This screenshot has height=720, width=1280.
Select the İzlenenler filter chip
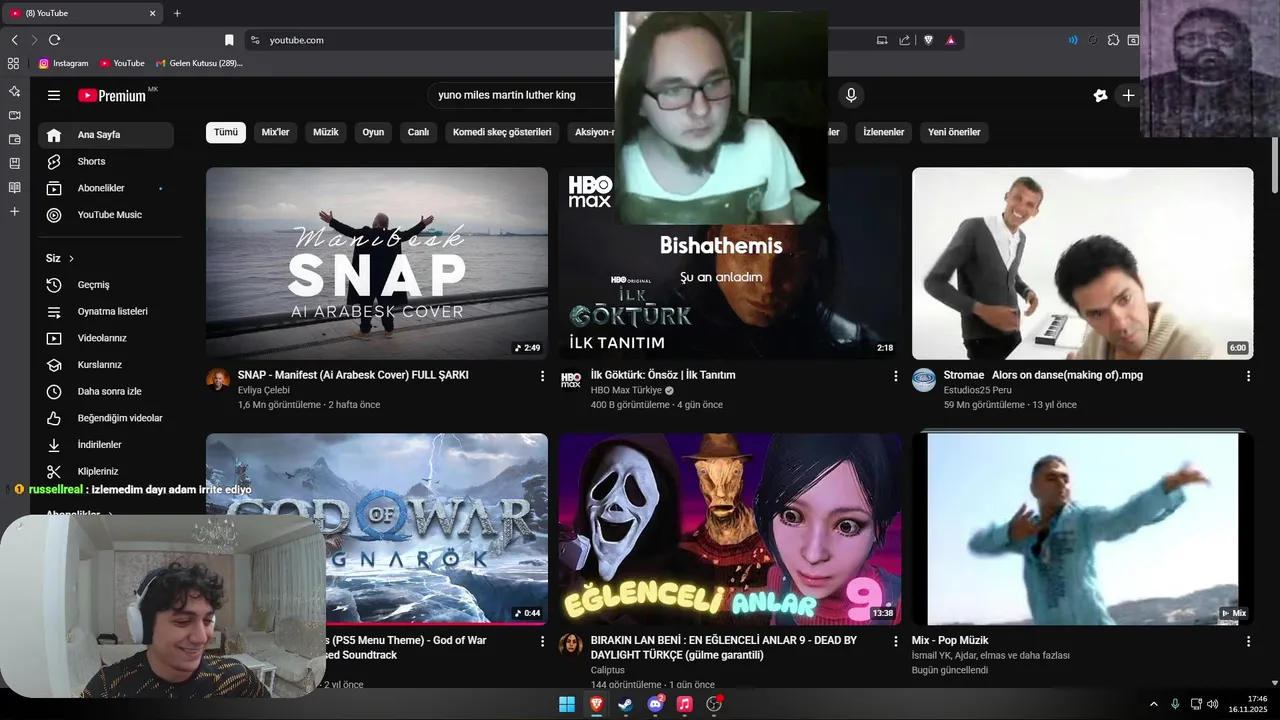point(884,132)
